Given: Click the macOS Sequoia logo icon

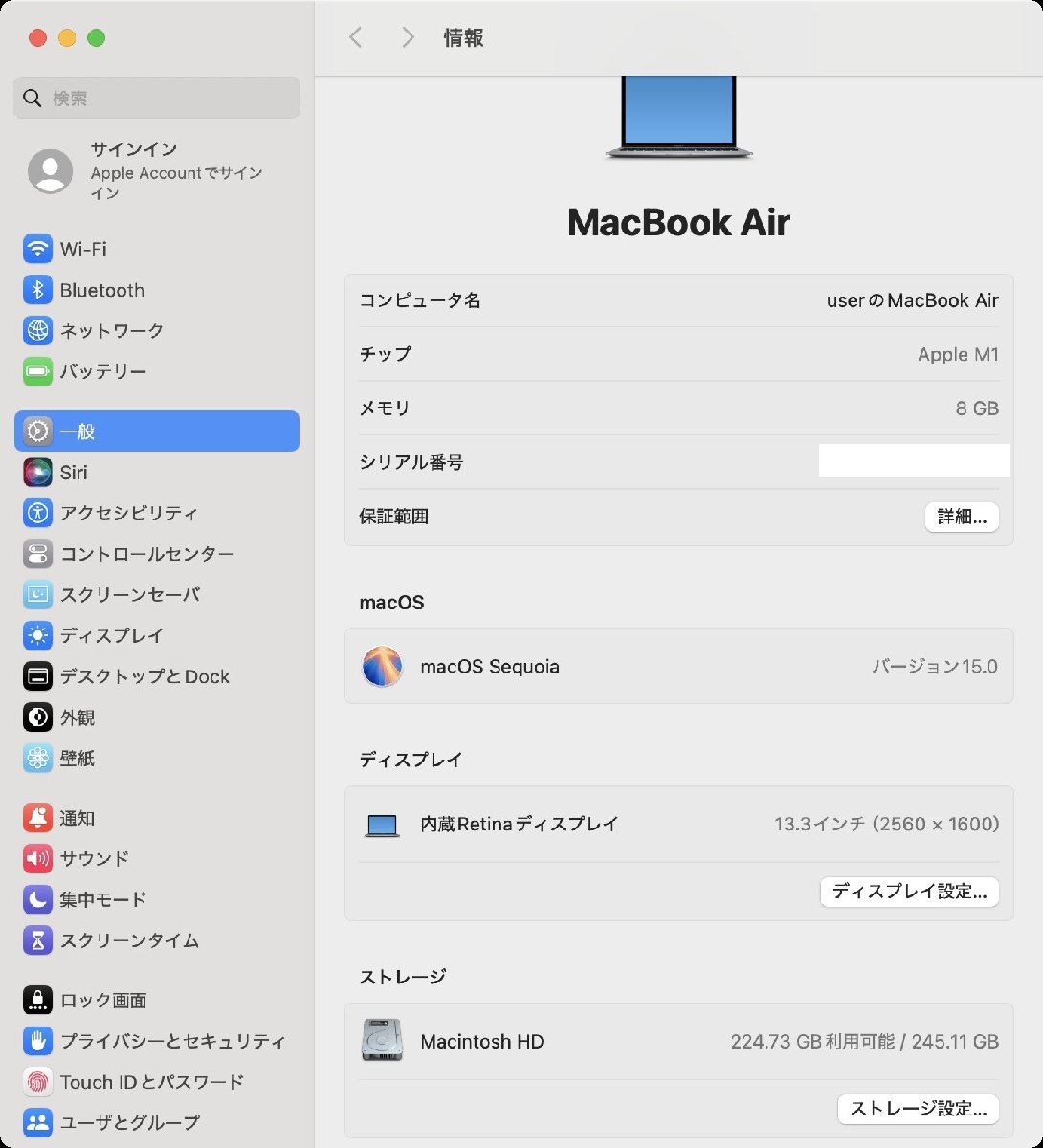Looking at the screenshot, I should (382, 667).
